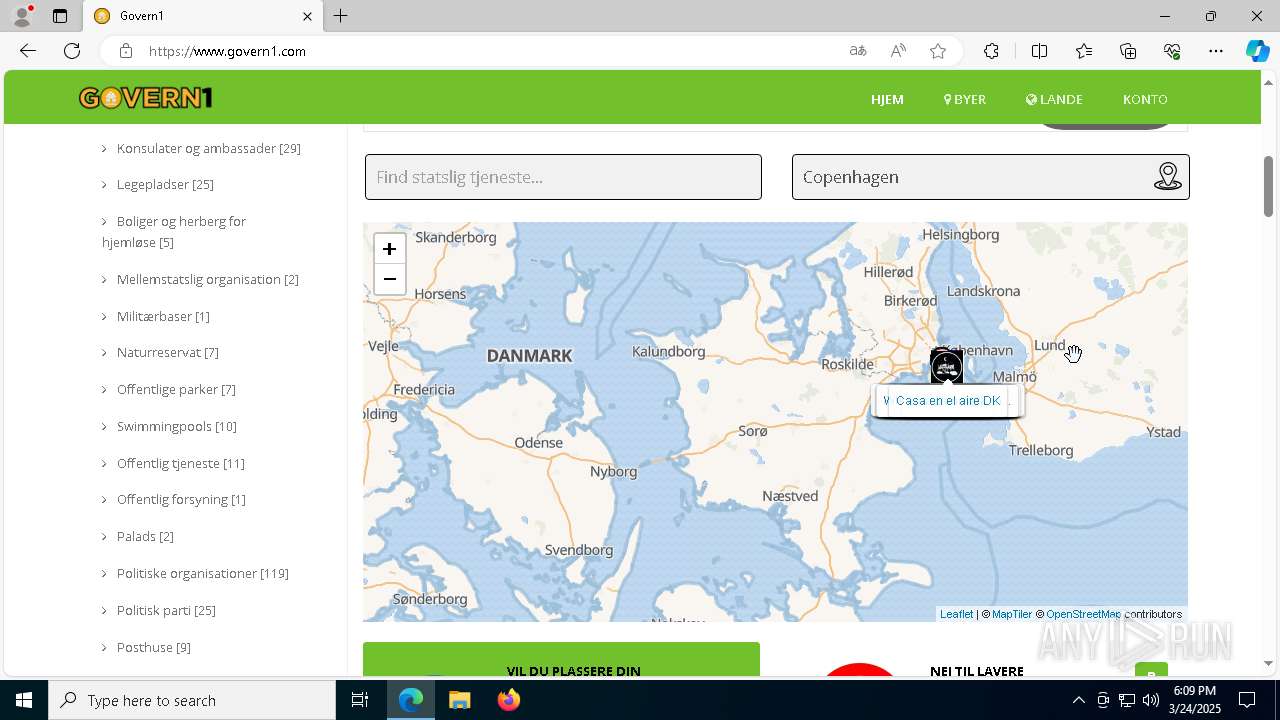Screen dimensions: 1280x720
Task: Select Offentlige parker [7] category
Action: [176, 389]
